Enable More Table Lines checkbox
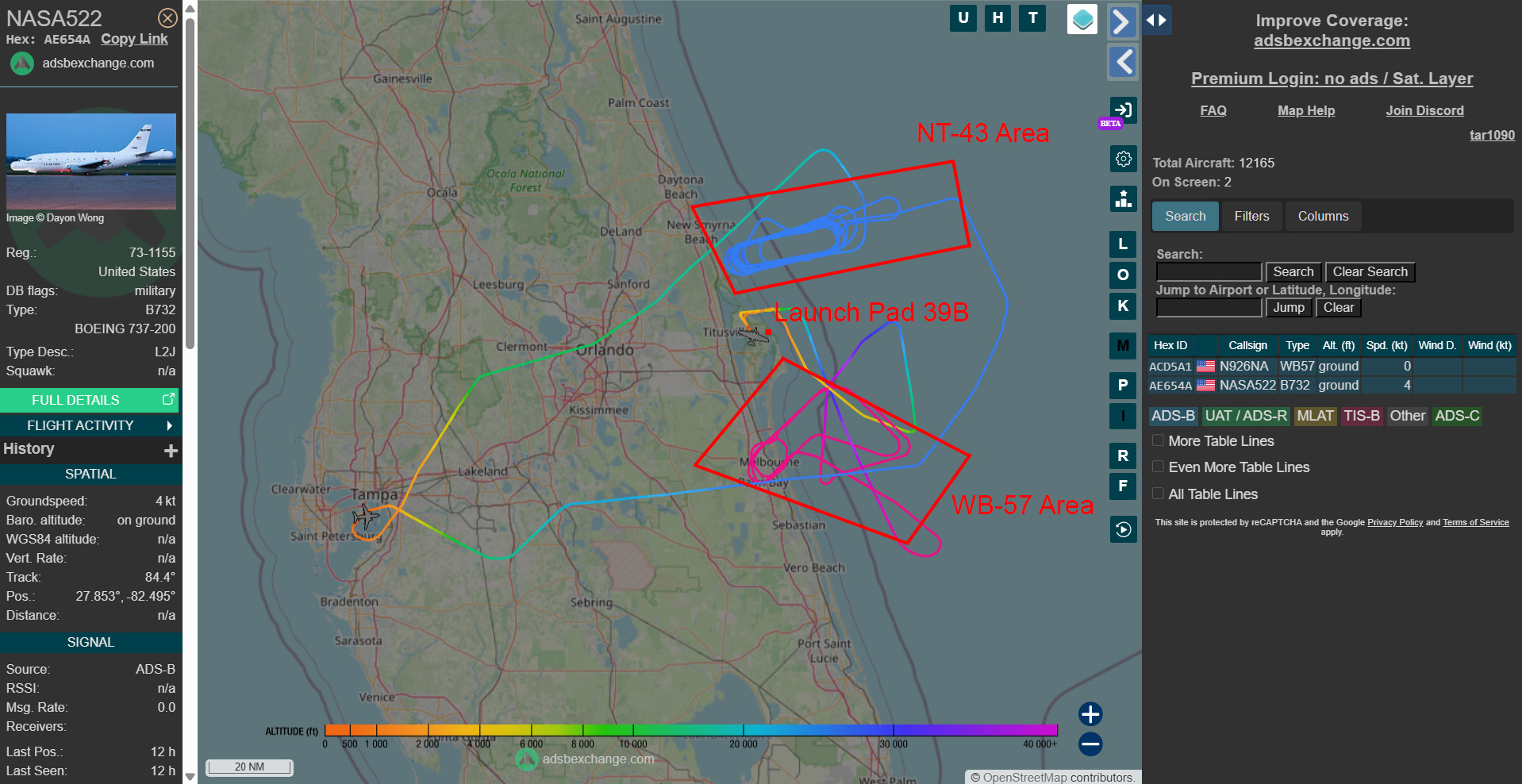The image size is (1522, 784). click(x=1159, y=440)
